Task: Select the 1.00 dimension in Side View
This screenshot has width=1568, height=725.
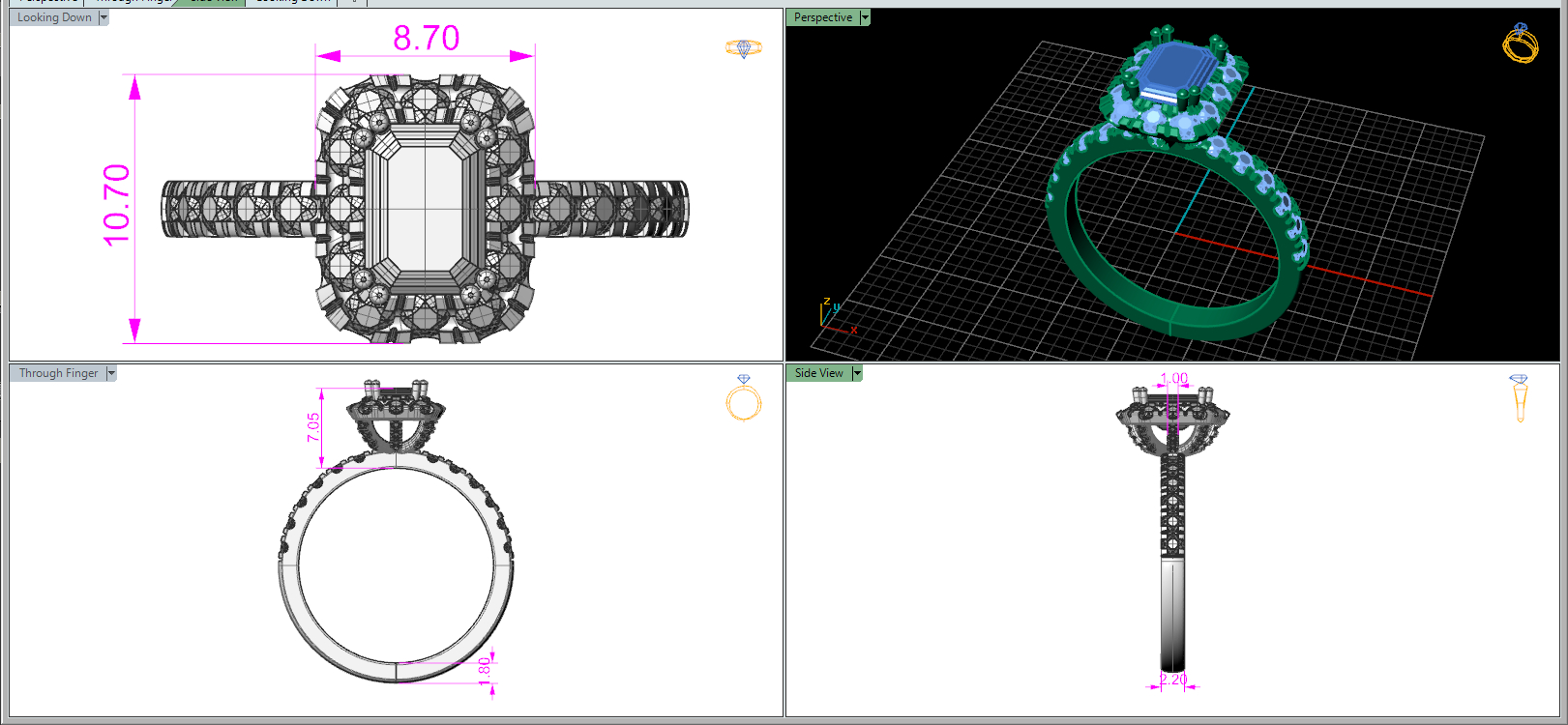Action: (1173, 378)
